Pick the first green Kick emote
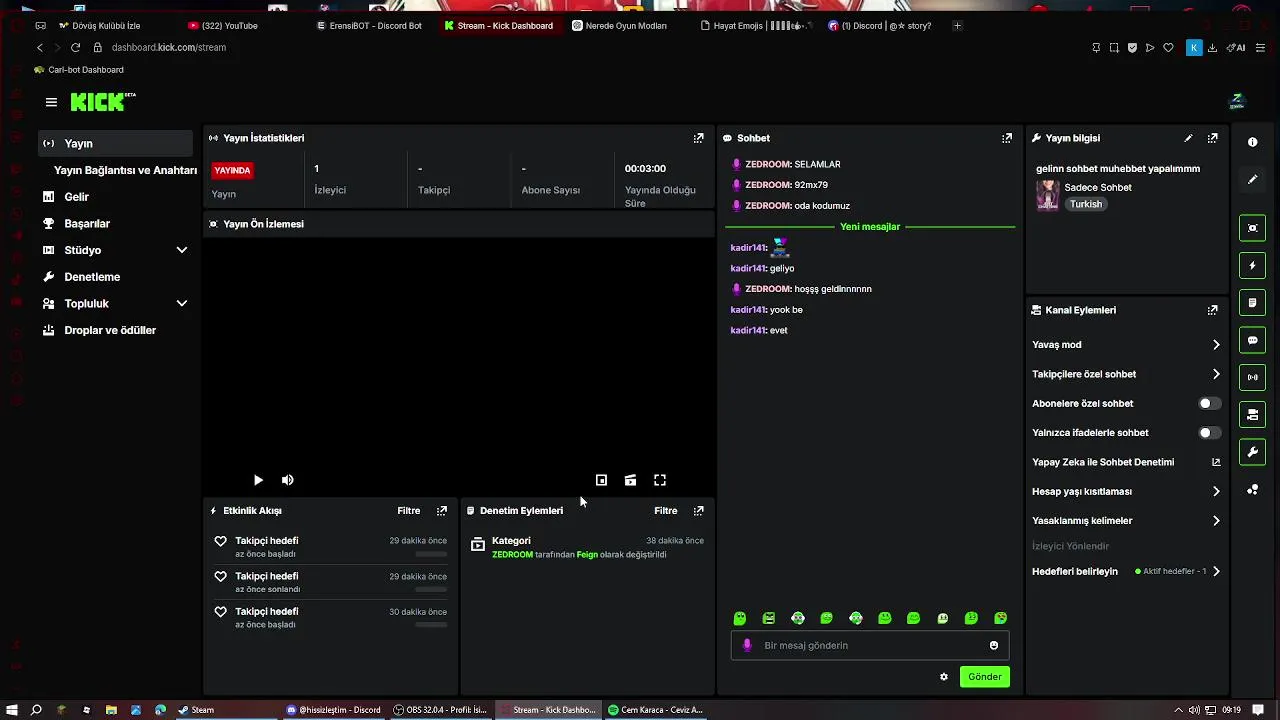 click(740, 619)
